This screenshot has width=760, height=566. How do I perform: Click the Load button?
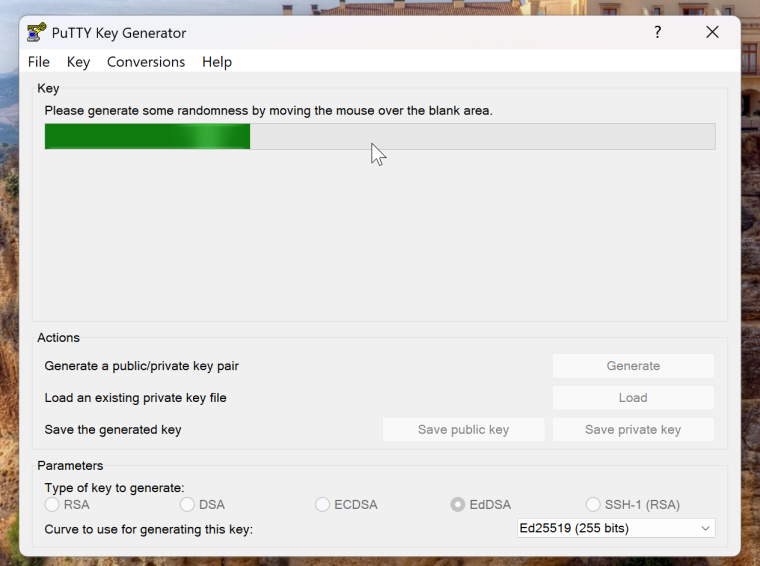point(633,398)
